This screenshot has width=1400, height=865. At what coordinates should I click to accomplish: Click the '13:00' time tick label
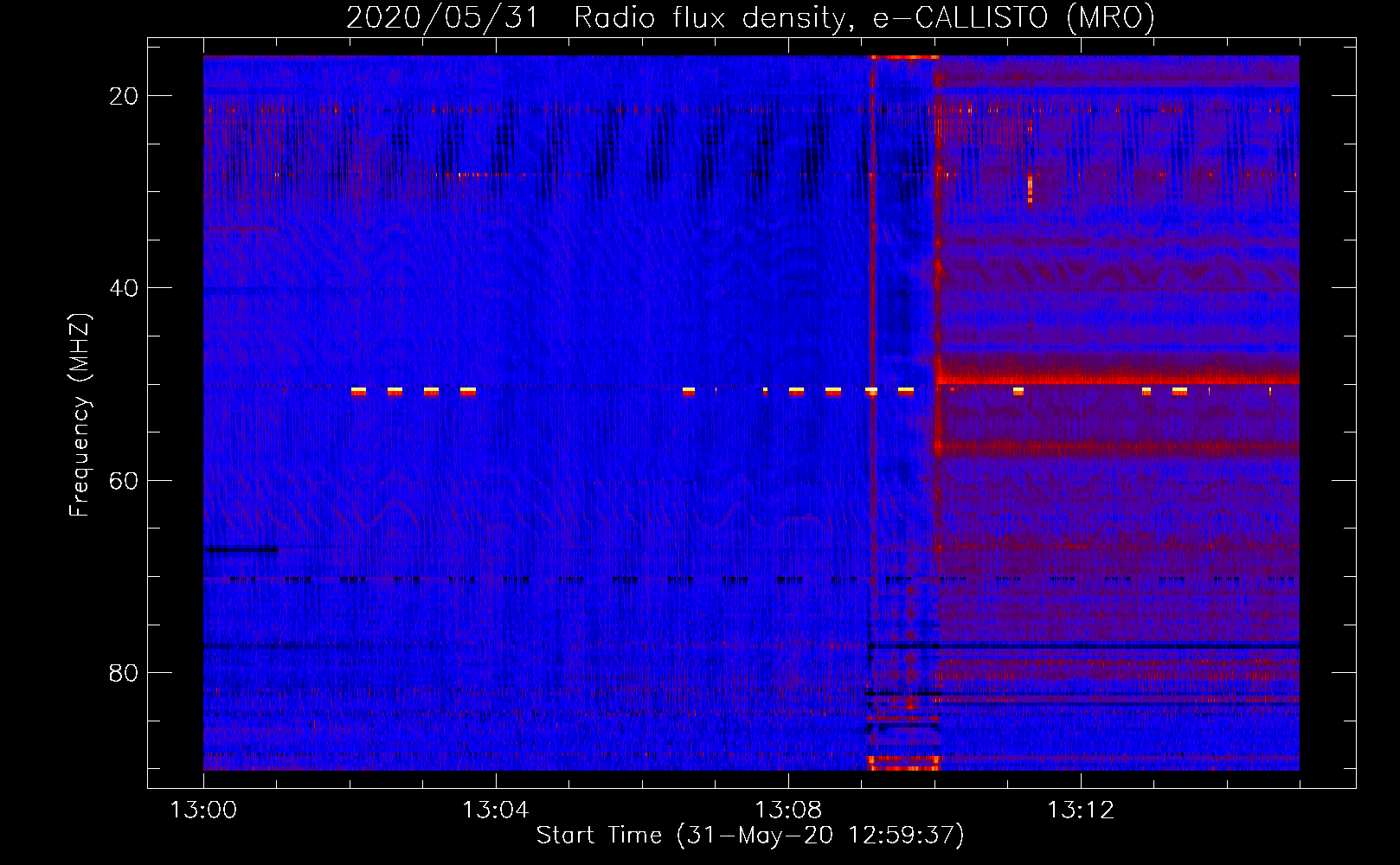203,811
